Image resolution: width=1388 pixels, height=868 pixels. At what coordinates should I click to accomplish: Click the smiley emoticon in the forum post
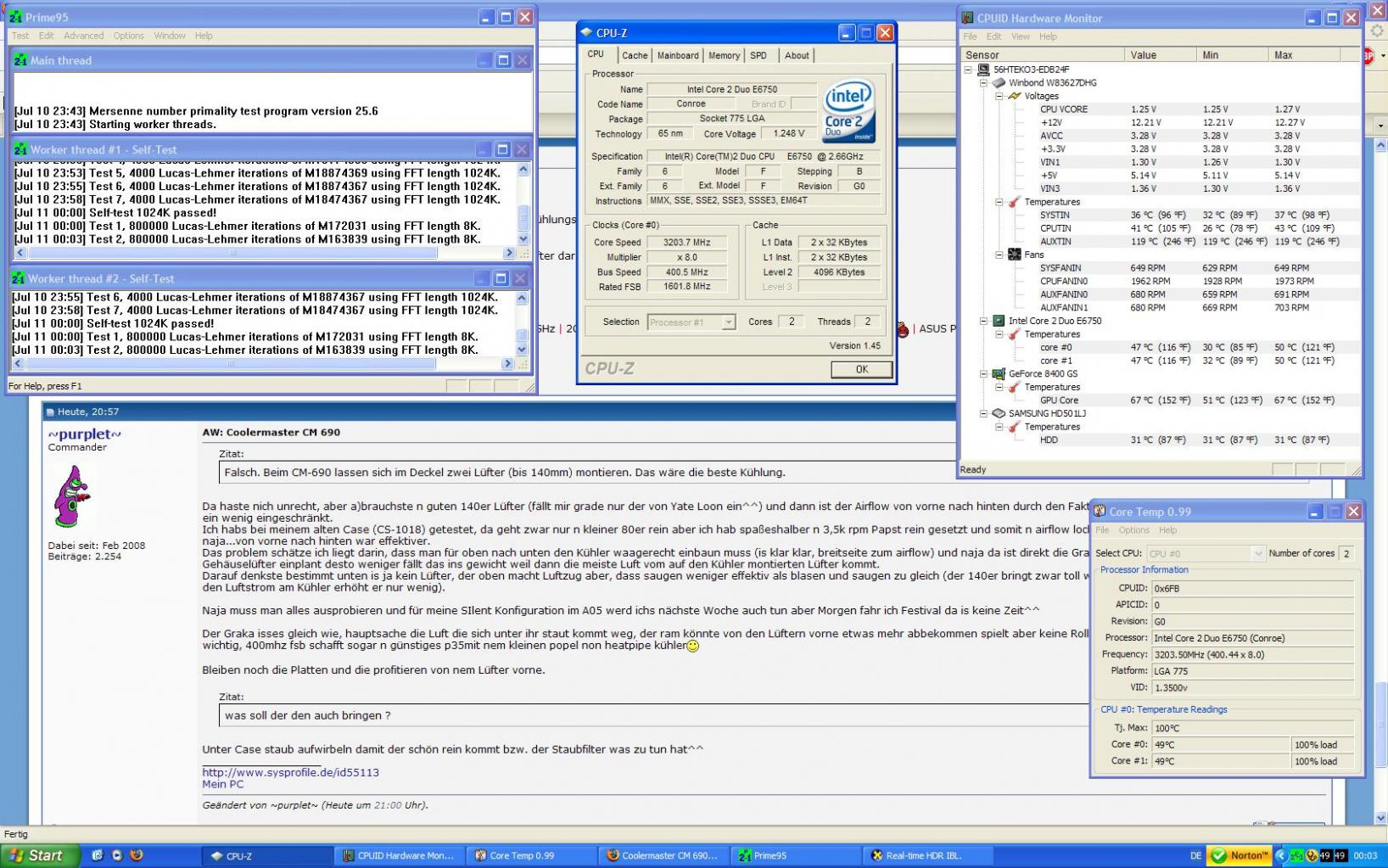[693, 646]
